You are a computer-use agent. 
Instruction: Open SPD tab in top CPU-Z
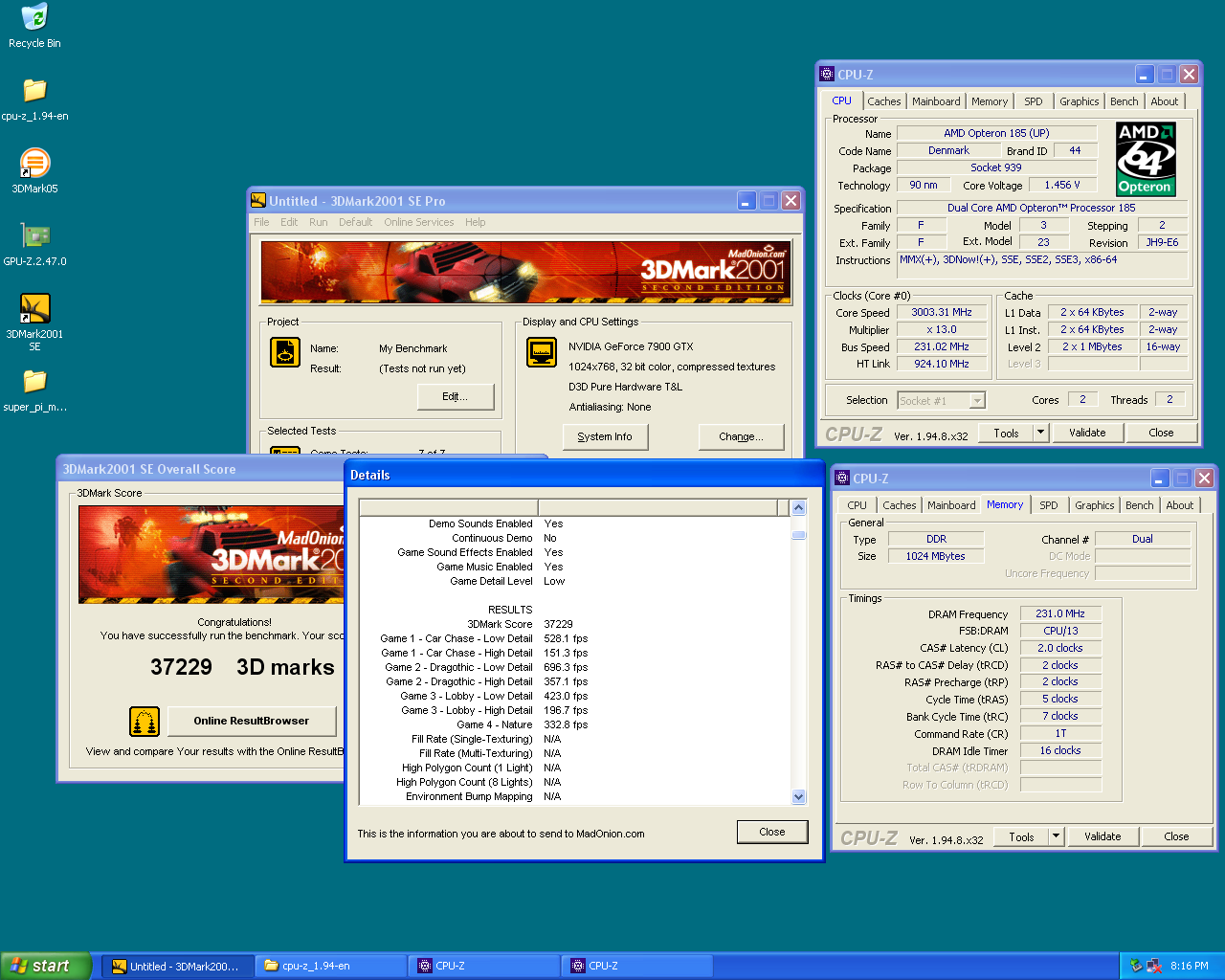tap(1034, 101)
